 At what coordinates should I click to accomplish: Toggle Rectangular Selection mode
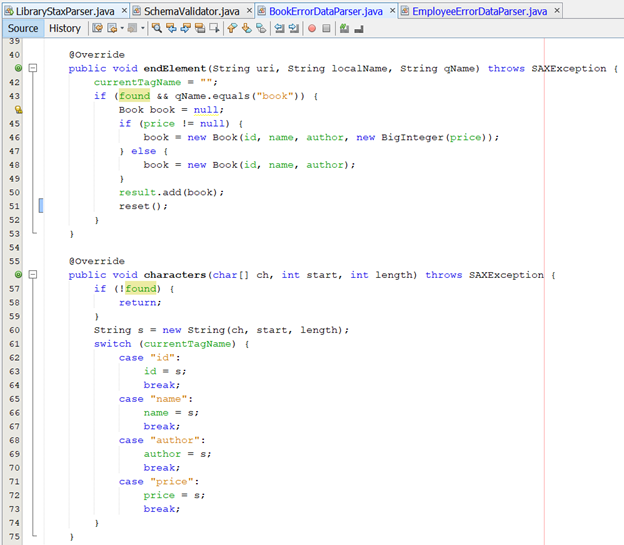[x=214, y=28]
